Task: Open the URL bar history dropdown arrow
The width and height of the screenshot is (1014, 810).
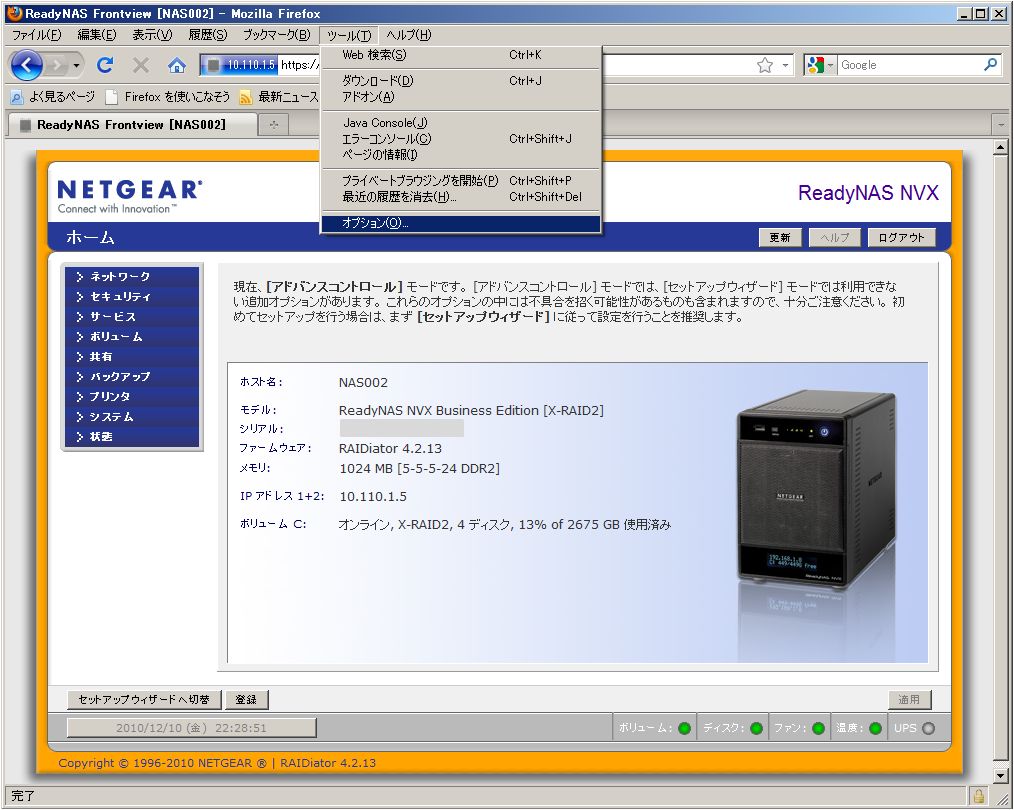Action: click(785, 65)
